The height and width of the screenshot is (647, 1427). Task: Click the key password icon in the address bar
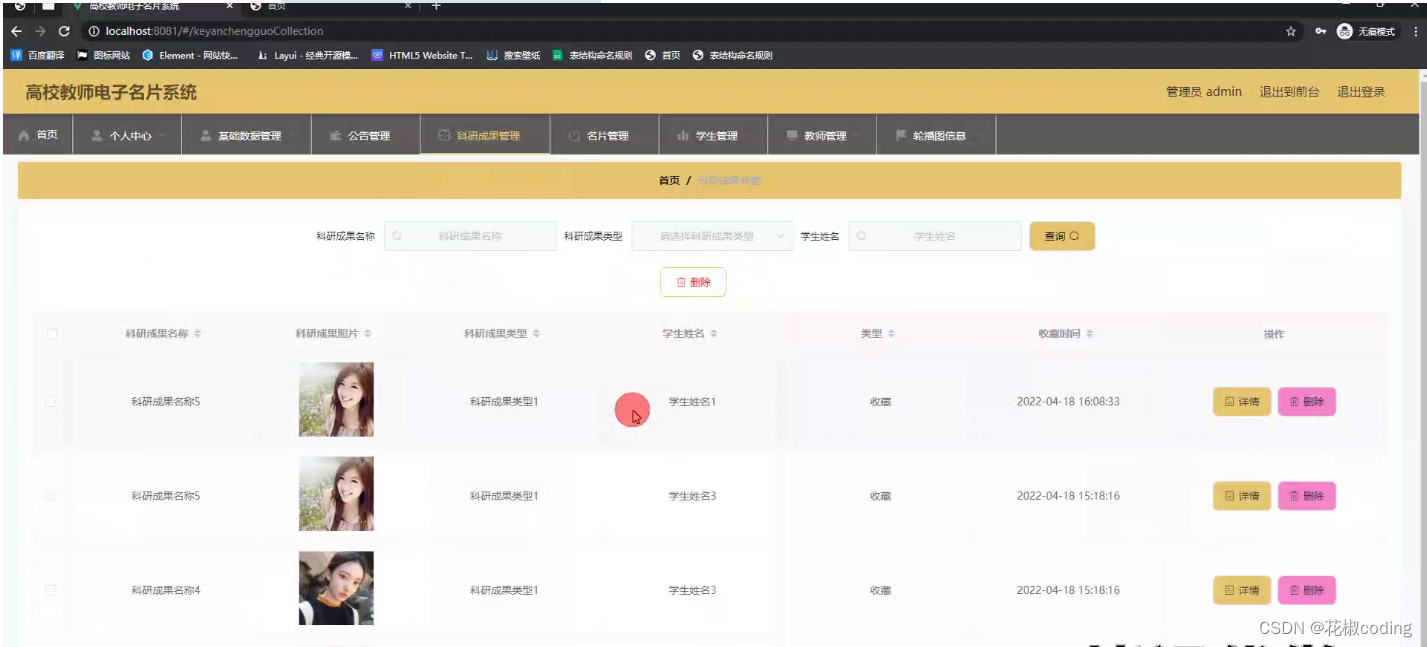1320,31
